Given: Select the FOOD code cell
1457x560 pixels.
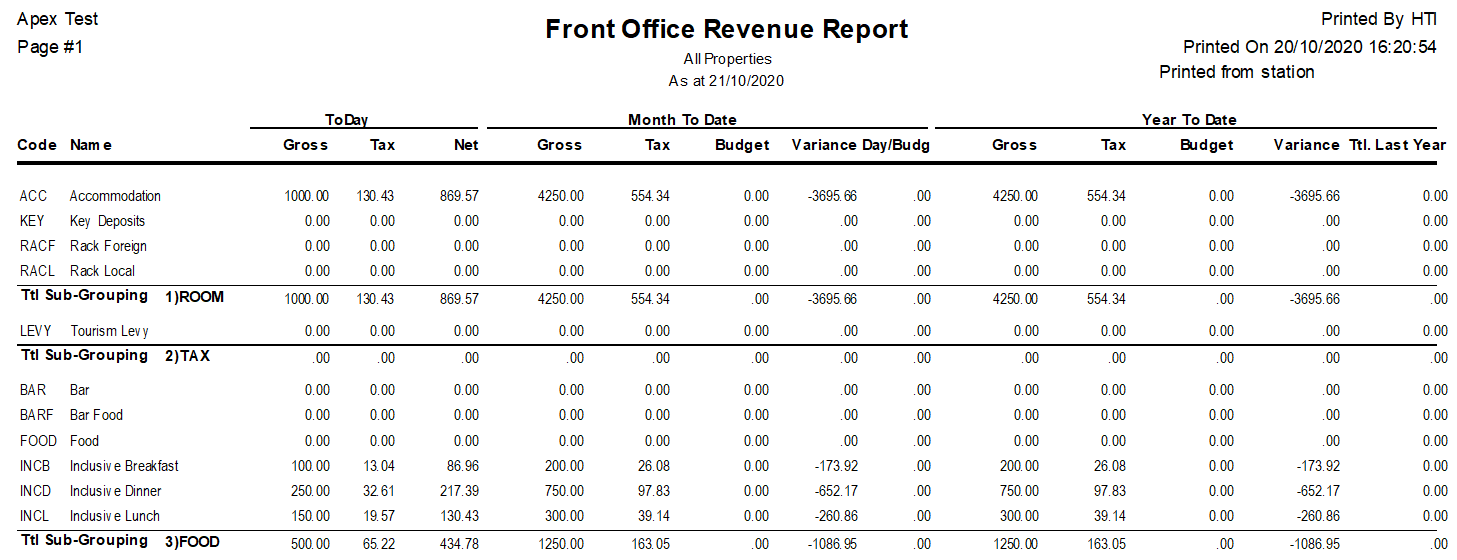Looking at the screenshot, I should coord(36,441).
